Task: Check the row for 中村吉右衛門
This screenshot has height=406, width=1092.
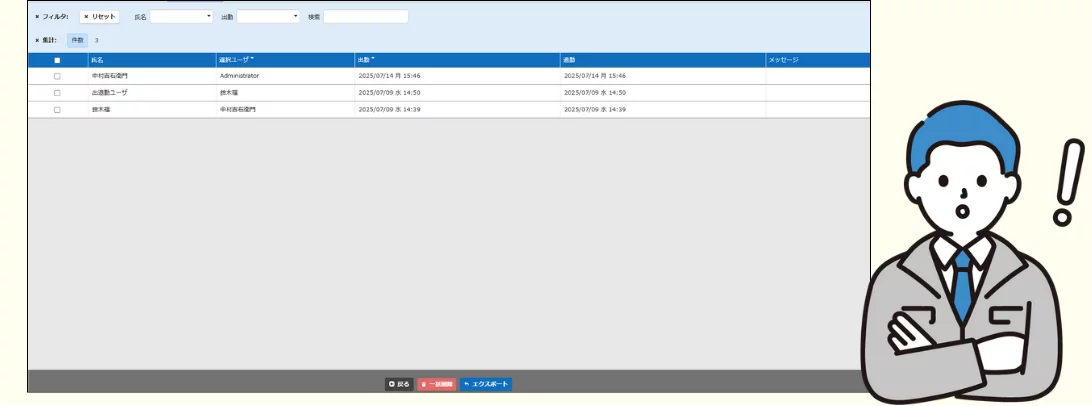Action: click(57, 76)
